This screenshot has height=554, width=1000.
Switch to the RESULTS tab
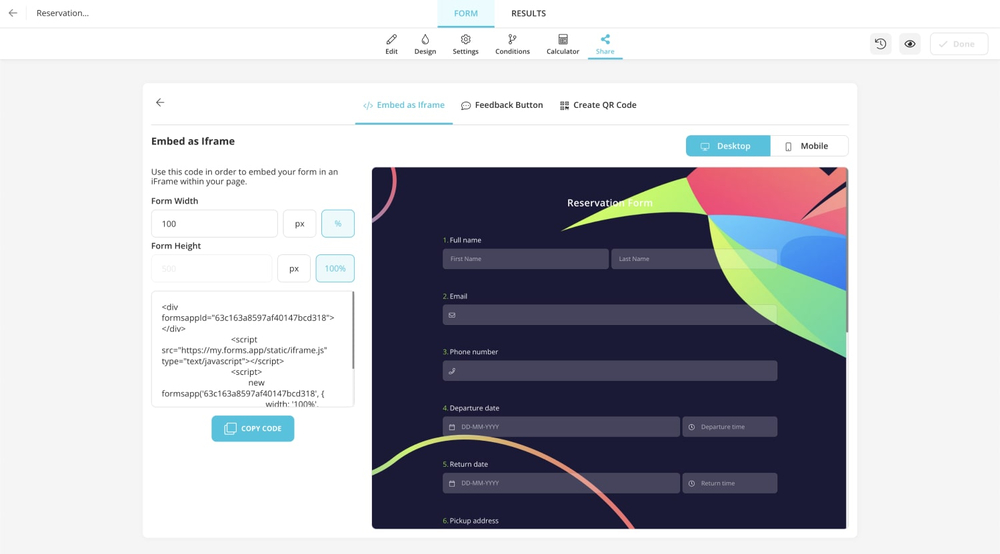[528, 13]
